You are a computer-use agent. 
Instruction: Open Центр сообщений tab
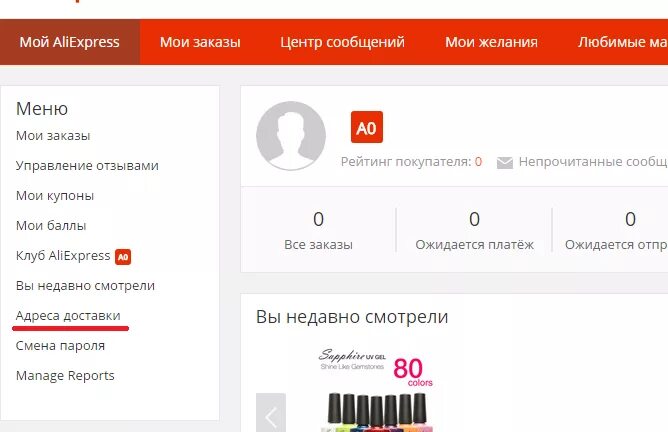tap(342, 42)
